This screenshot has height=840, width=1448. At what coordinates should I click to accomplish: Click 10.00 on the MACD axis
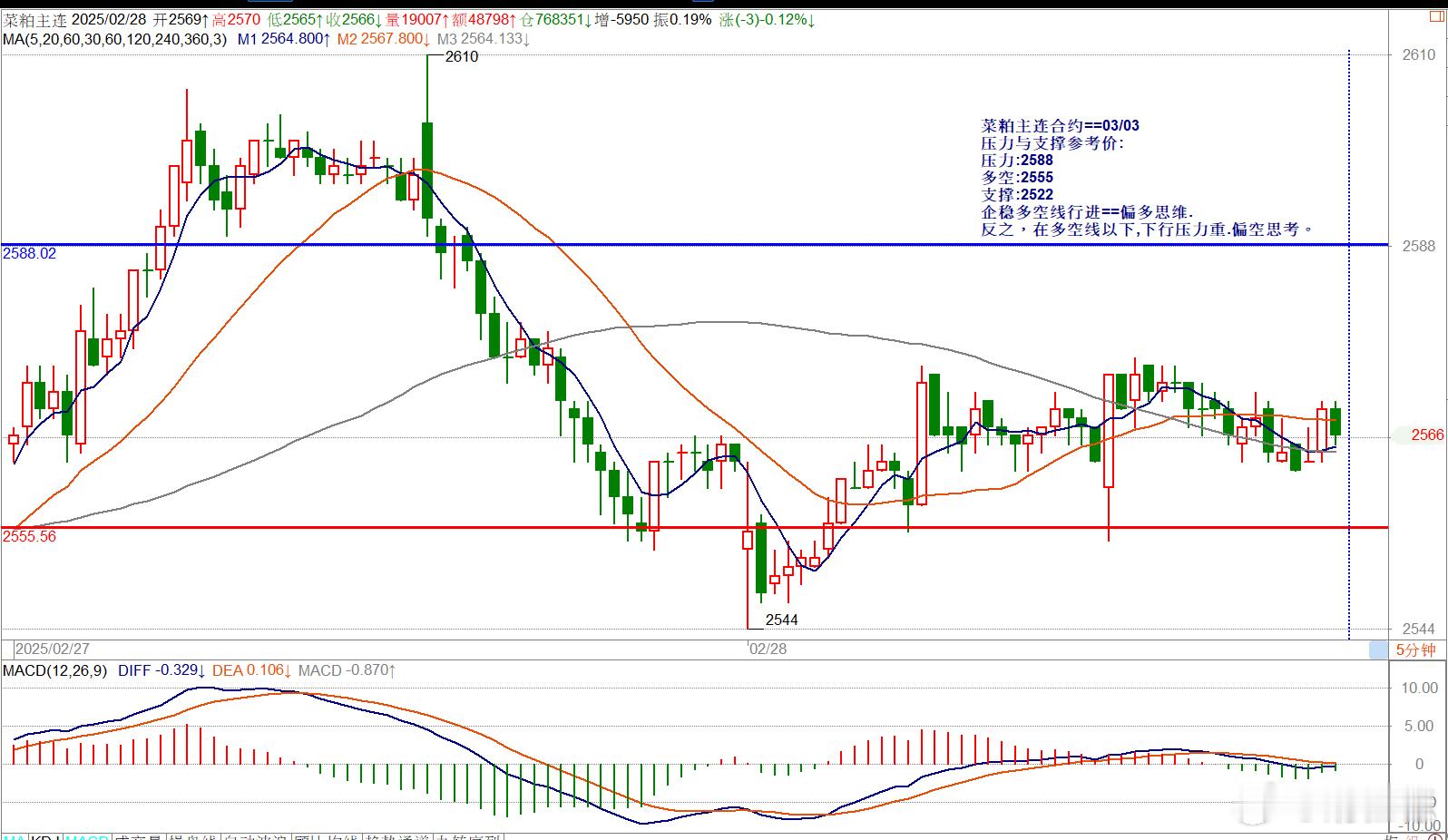(x=1419, y=688)
